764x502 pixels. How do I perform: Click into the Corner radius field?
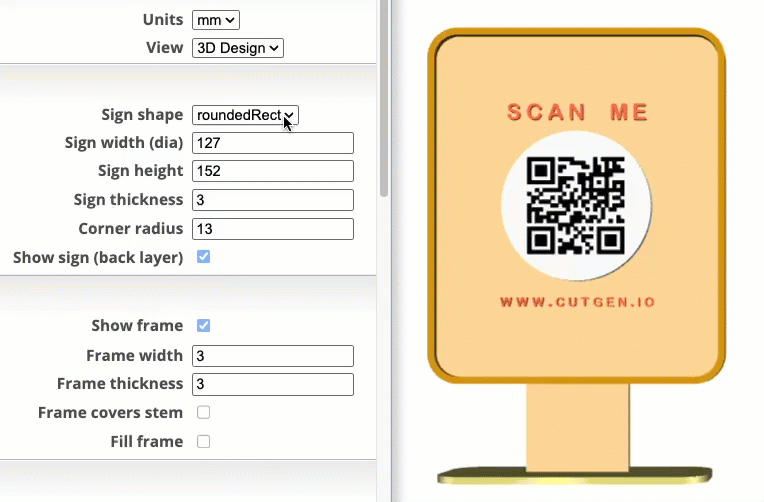pos(273,229)
